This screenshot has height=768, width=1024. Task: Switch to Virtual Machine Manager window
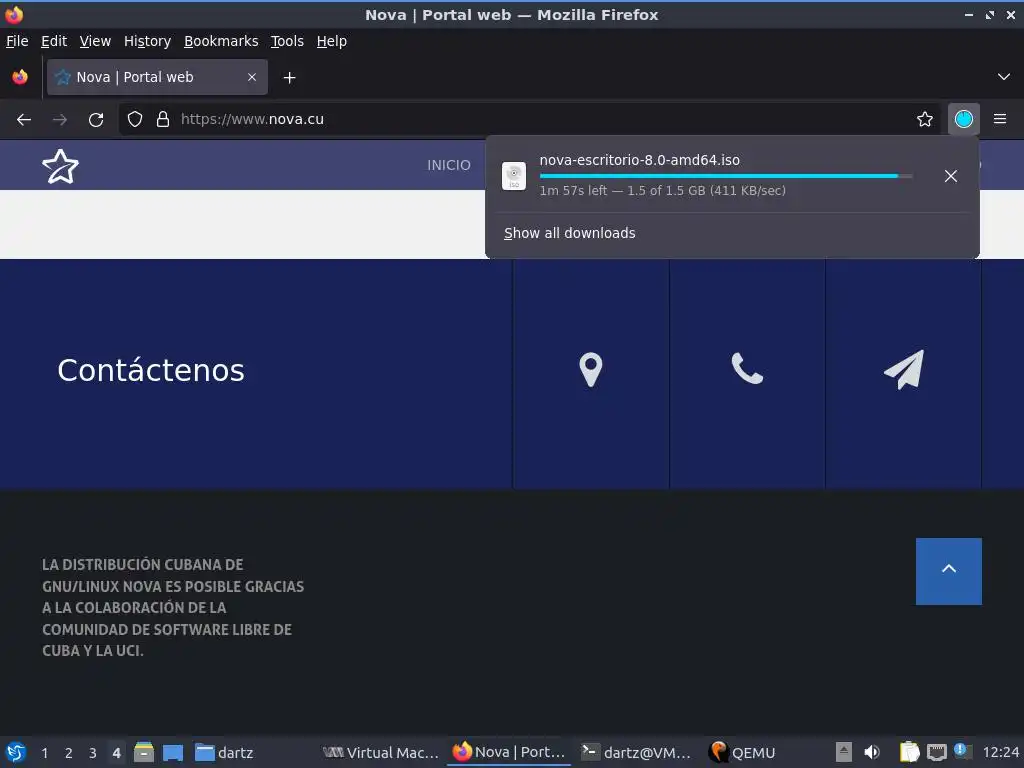pyautogui.click(x=381, y=752)
